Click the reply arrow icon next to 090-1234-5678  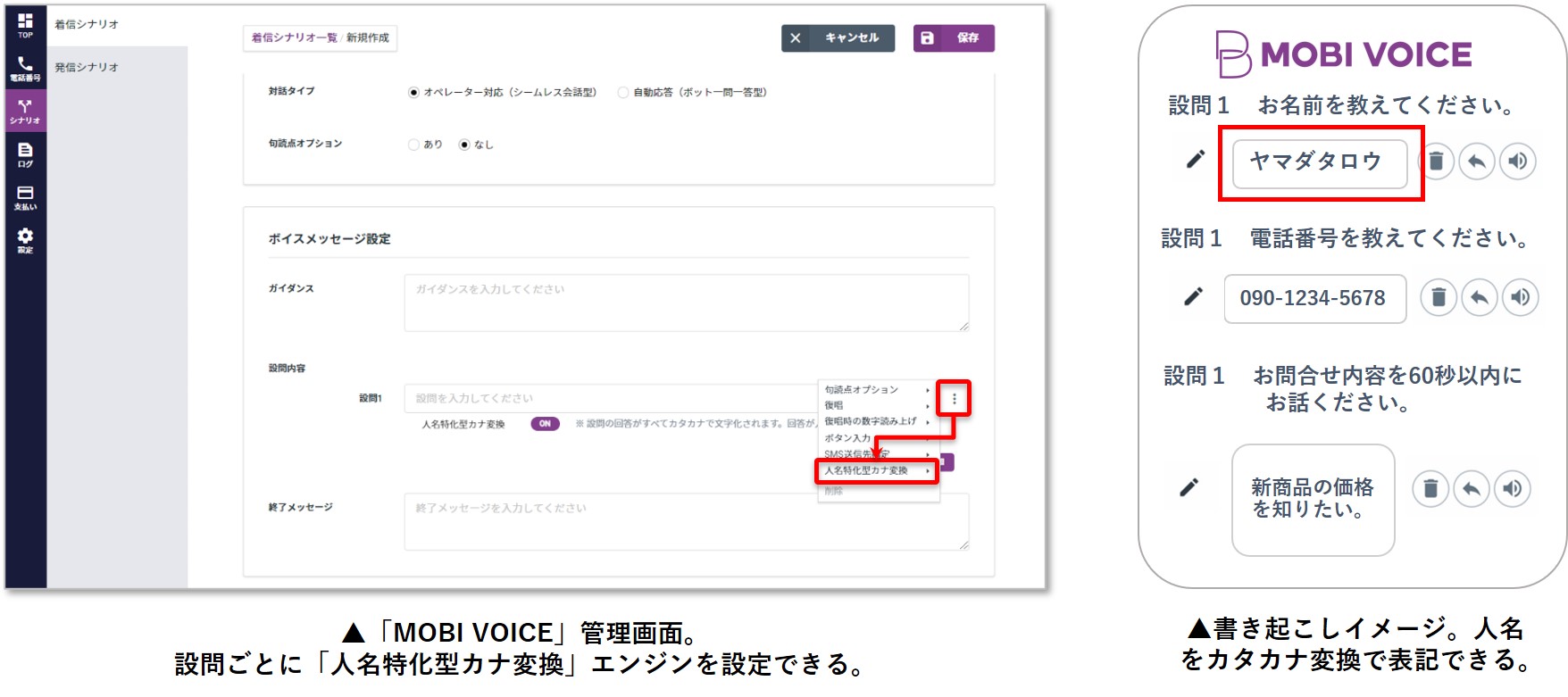(x=1479, y=297)
